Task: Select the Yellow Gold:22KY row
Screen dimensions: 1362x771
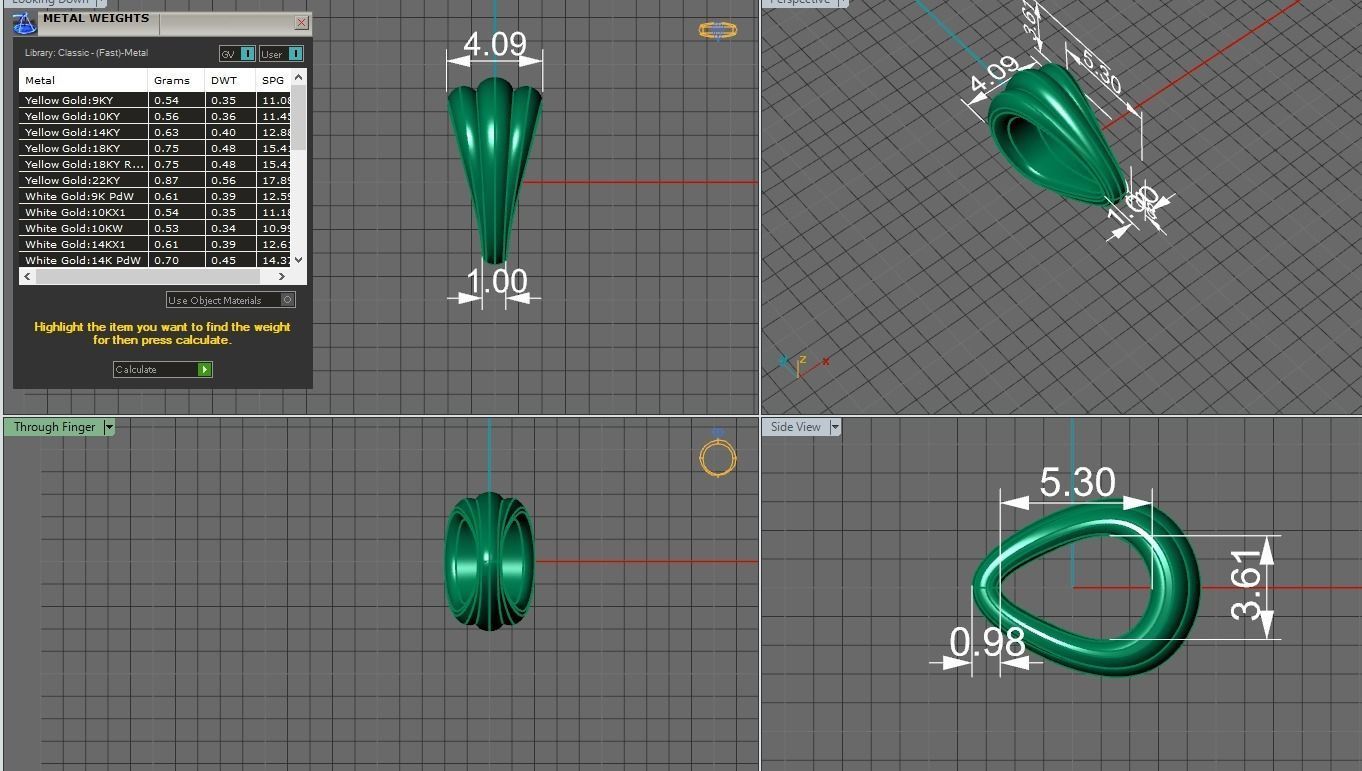Action: 155,180
